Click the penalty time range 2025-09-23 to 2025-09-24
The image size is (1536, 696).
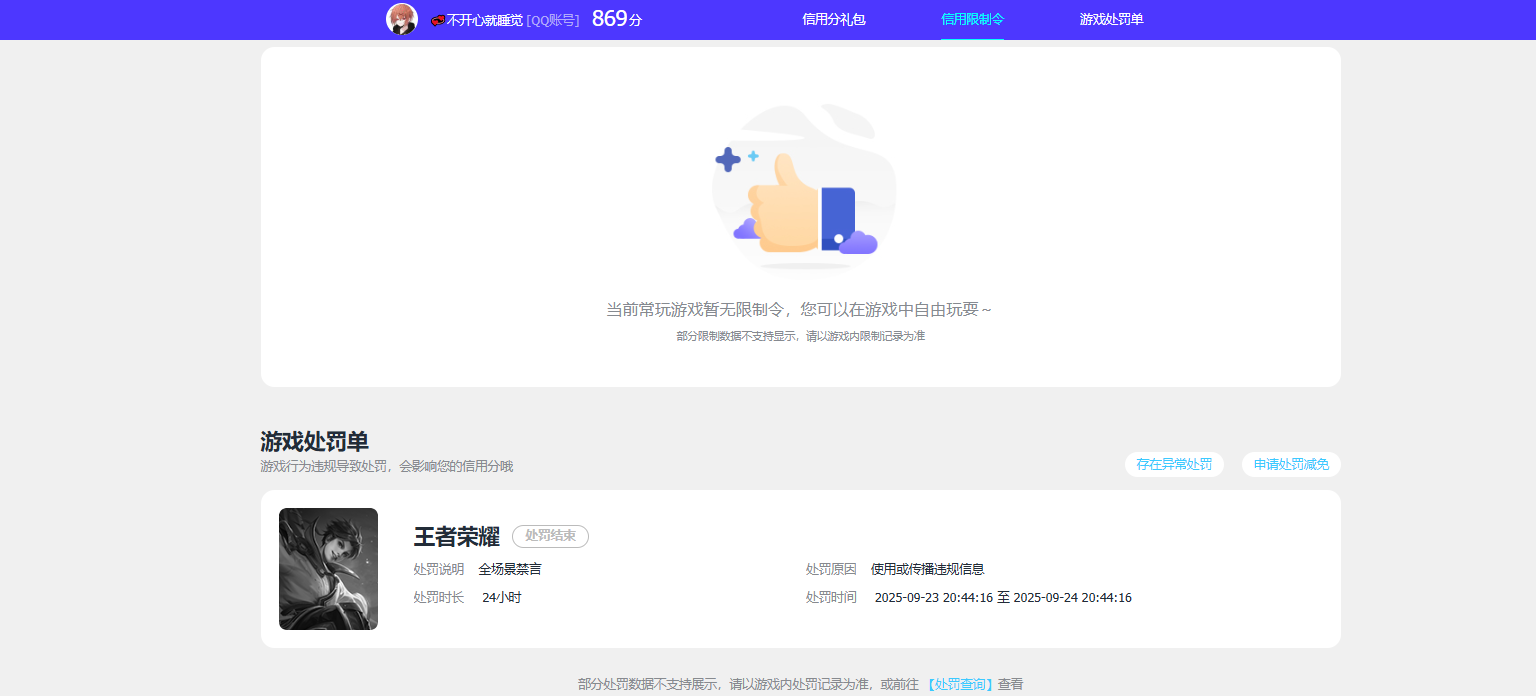point(1003,598)
